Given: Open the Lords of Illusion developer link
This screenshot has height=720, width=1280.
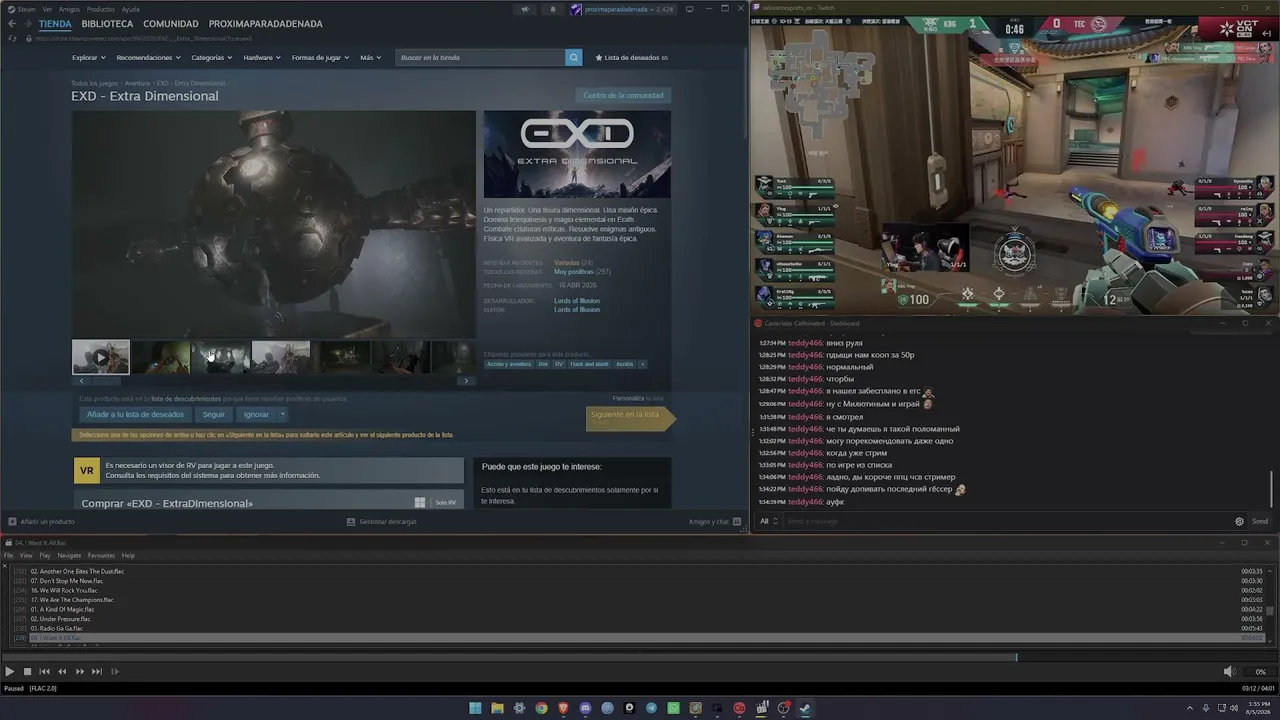Looking at the screenshot, I should click(577, 301).
